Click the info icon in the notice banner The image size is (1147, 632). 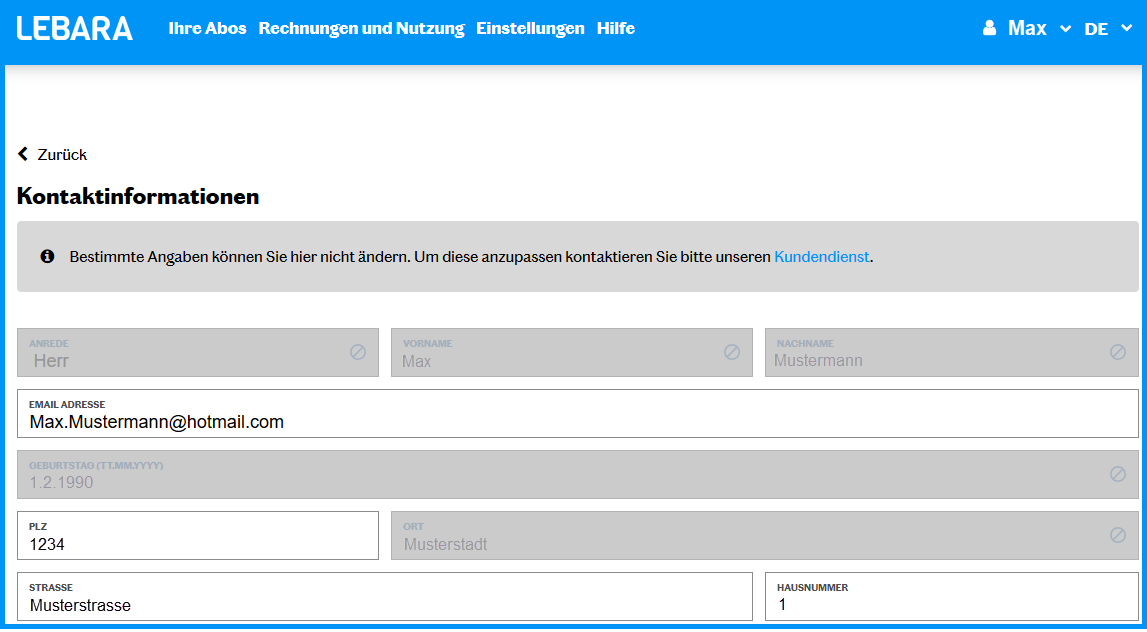tap(48, 257)
